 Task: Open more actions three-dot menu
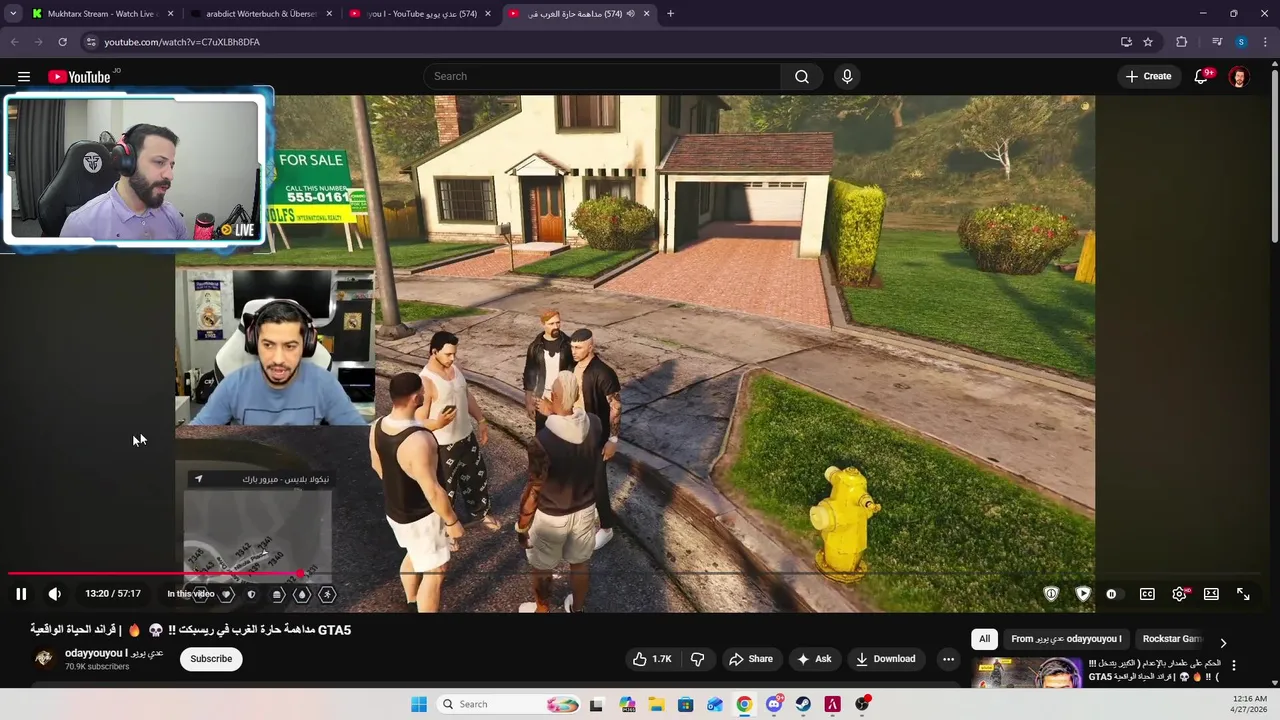point(948,659)
